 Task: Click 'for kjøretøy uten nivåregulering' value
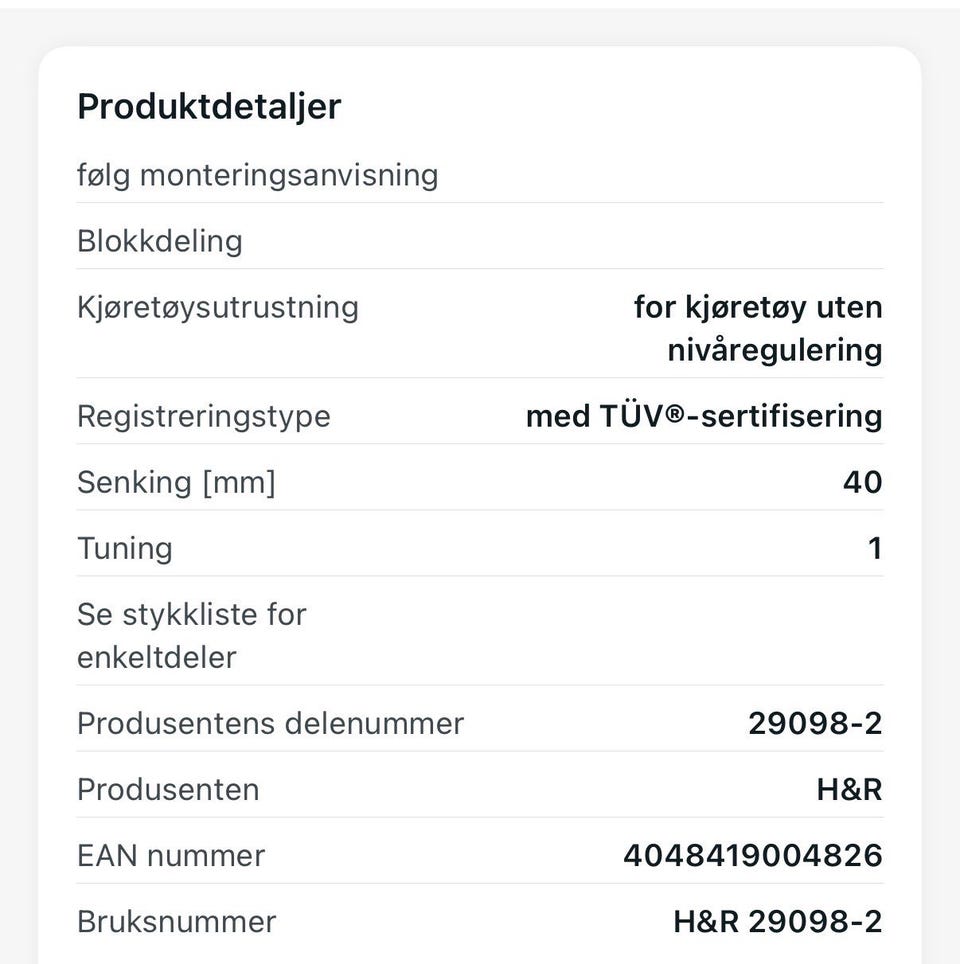click(758, 328)
